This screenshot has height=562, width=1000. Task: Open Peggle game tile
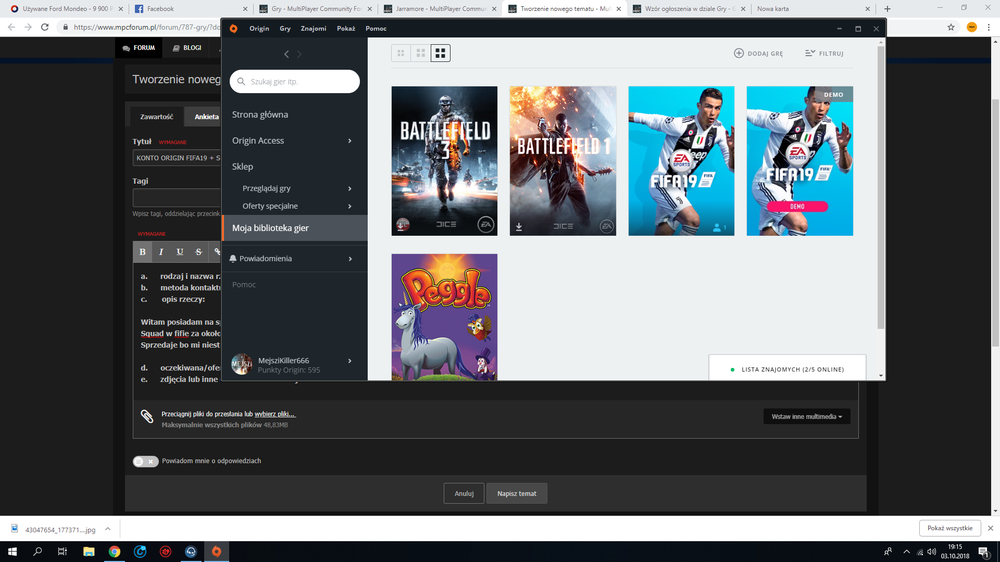pyautogui.click(x=444, y=317)
